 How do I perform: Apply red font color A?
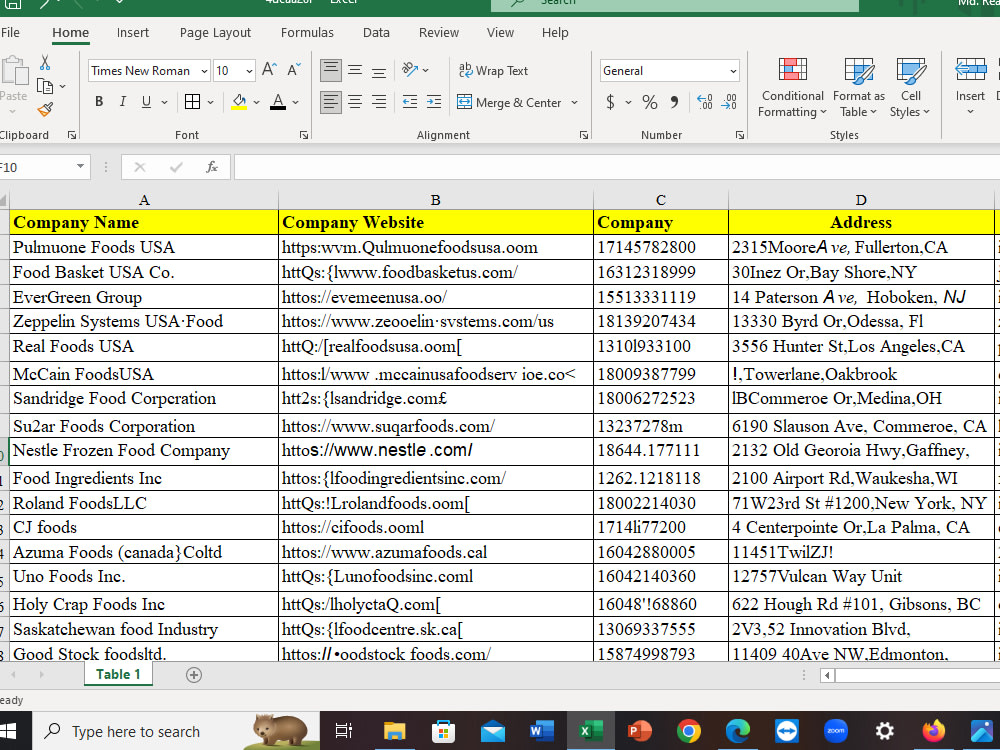point(278,102)
